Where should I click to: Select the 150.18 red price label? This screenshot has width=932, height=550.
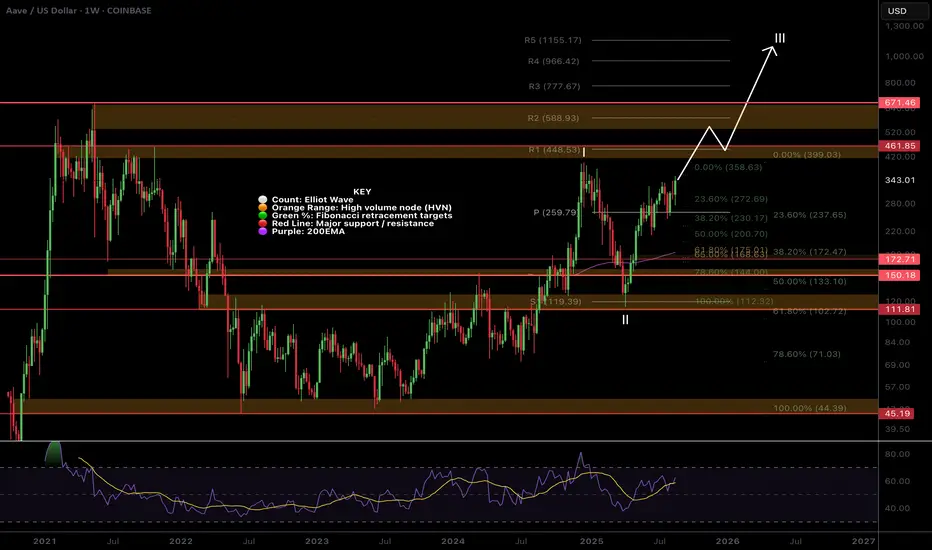tap(899, 275)
